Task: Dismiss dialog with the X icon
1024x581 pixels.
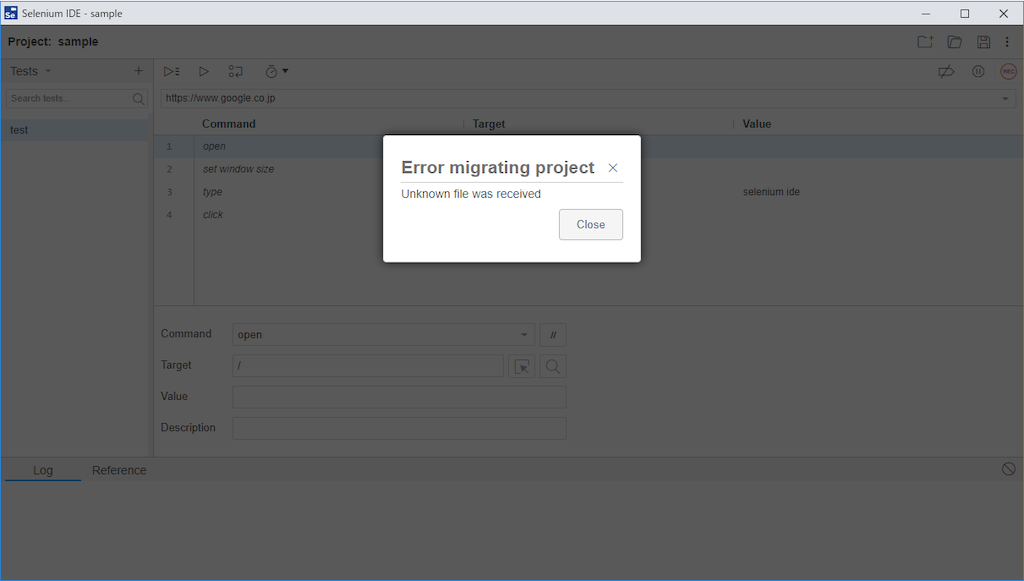Action: pos(613,168)
